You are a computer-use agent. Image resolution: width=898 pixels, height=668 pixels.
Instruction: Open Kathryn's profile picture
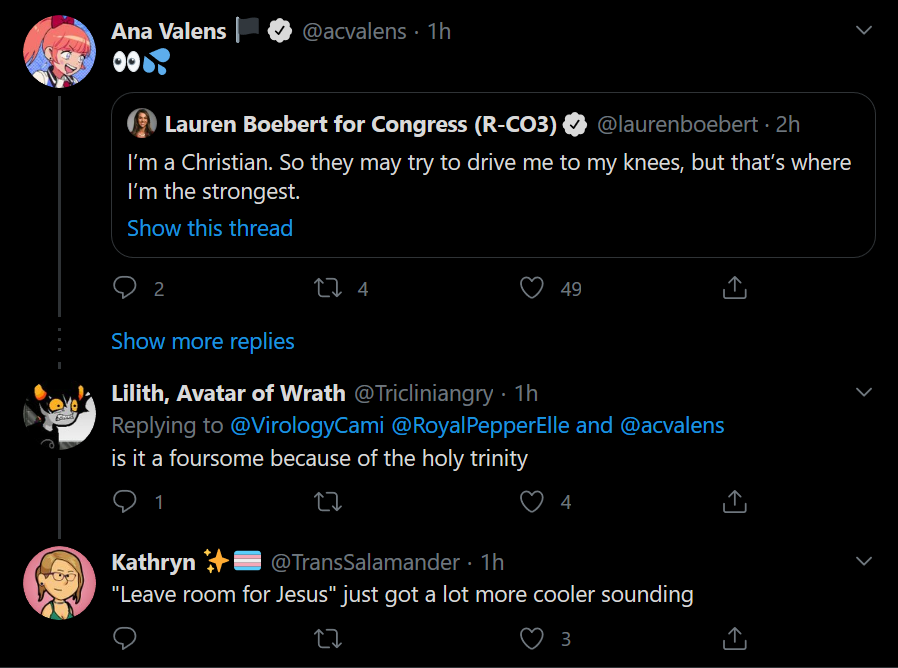(59, 583)
